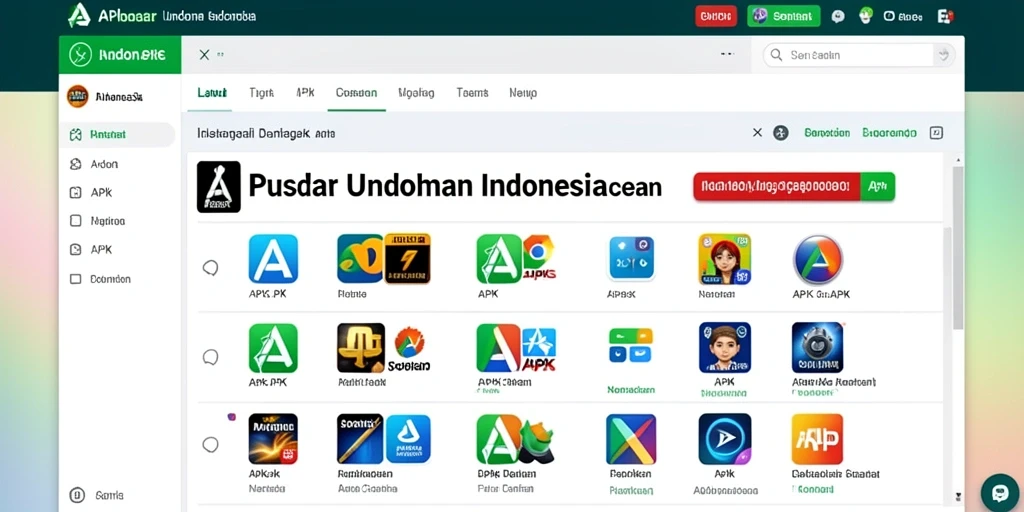Screen dimensions: 1024x512
Task: Open the Aihonesia profile avatar in sidebar
Action: click(x=78, y=97)
